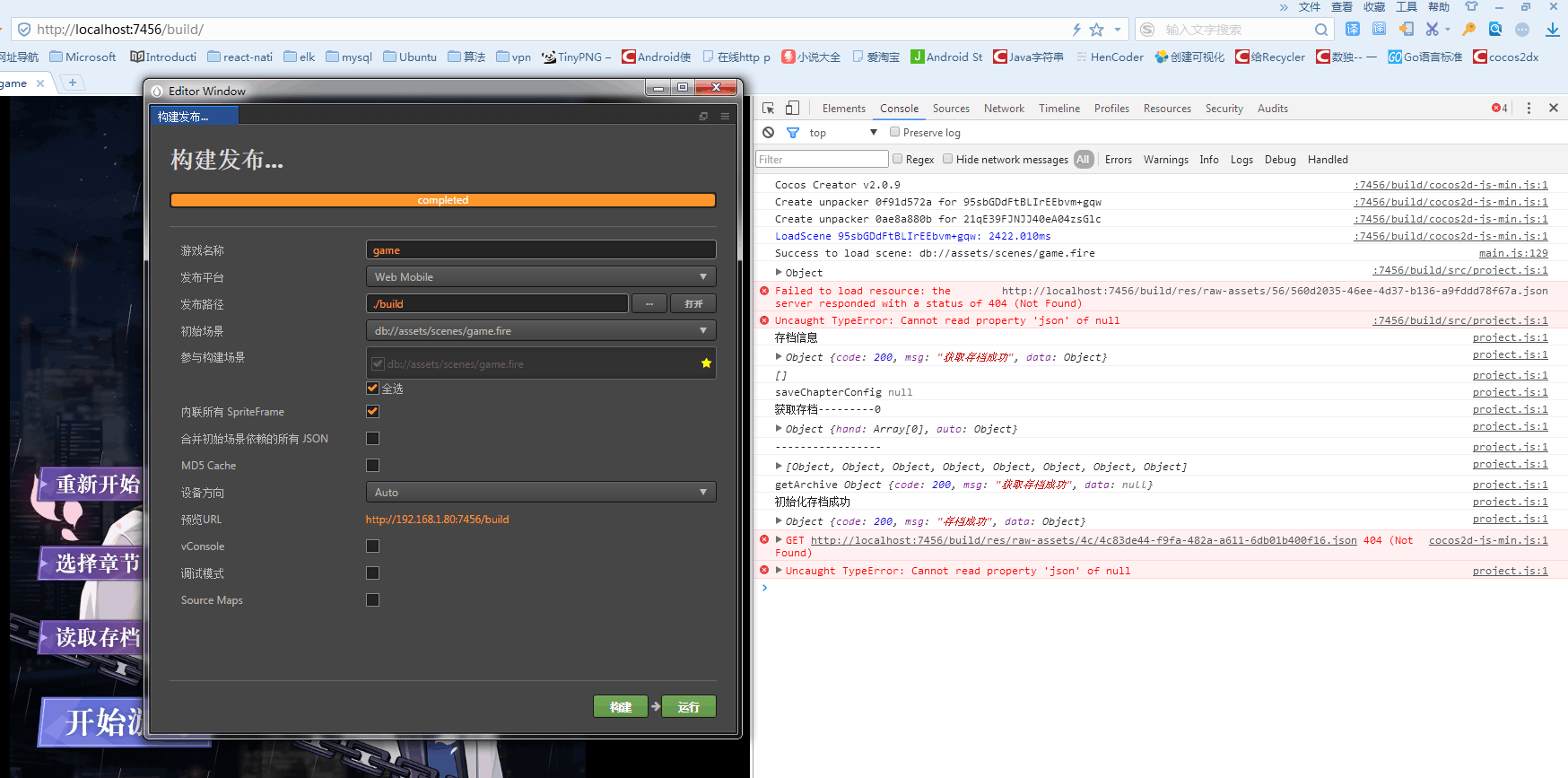
Task: Open browser downloads with the arrow icon
Action: [1553, 30]
